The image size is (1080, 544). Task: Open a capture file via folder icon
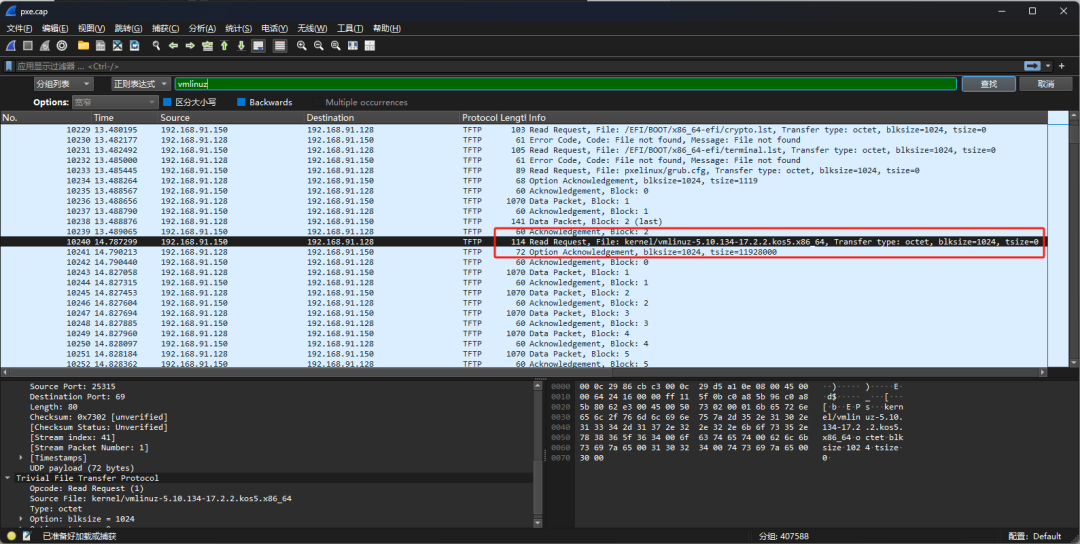point(84,46)
